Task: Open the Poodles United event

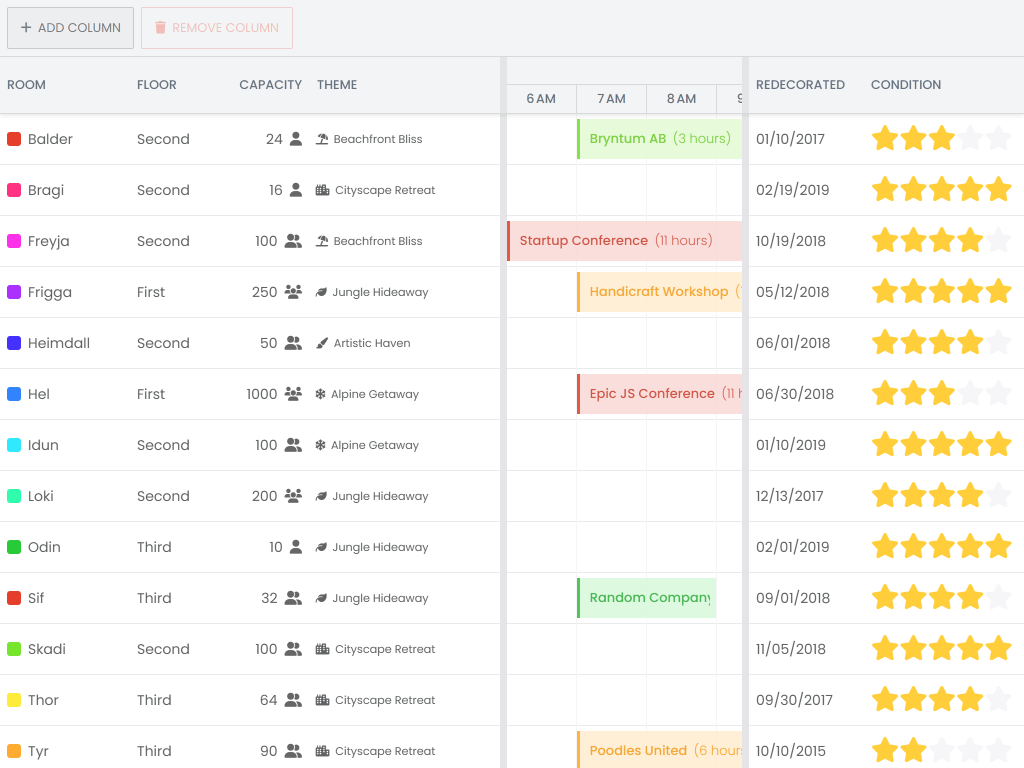Action: 660,750
